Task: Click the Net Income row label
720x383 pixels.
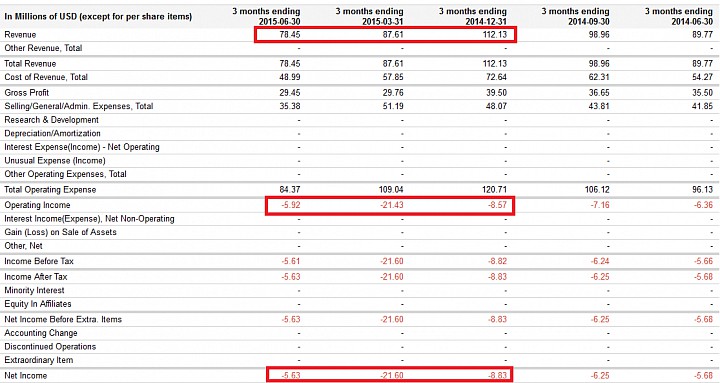Action: point(26,375)
